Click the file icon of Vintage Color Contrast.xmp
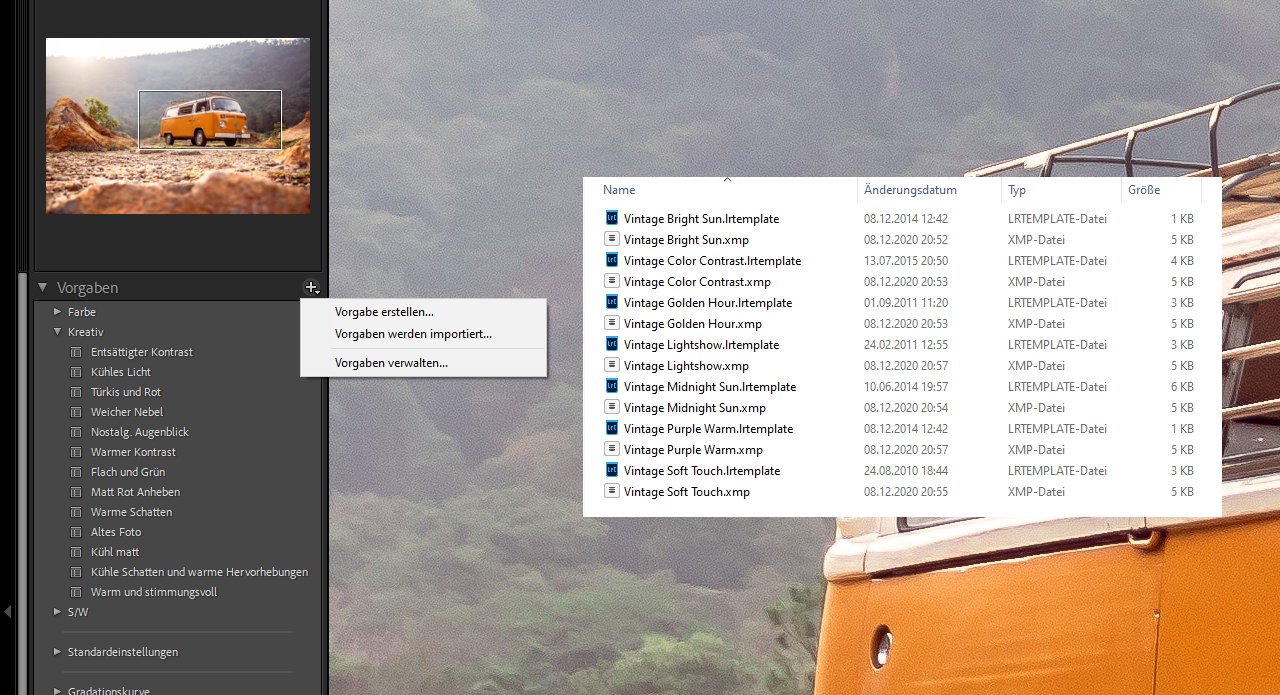Screen dimensions: 1280x695 (612, 281)
